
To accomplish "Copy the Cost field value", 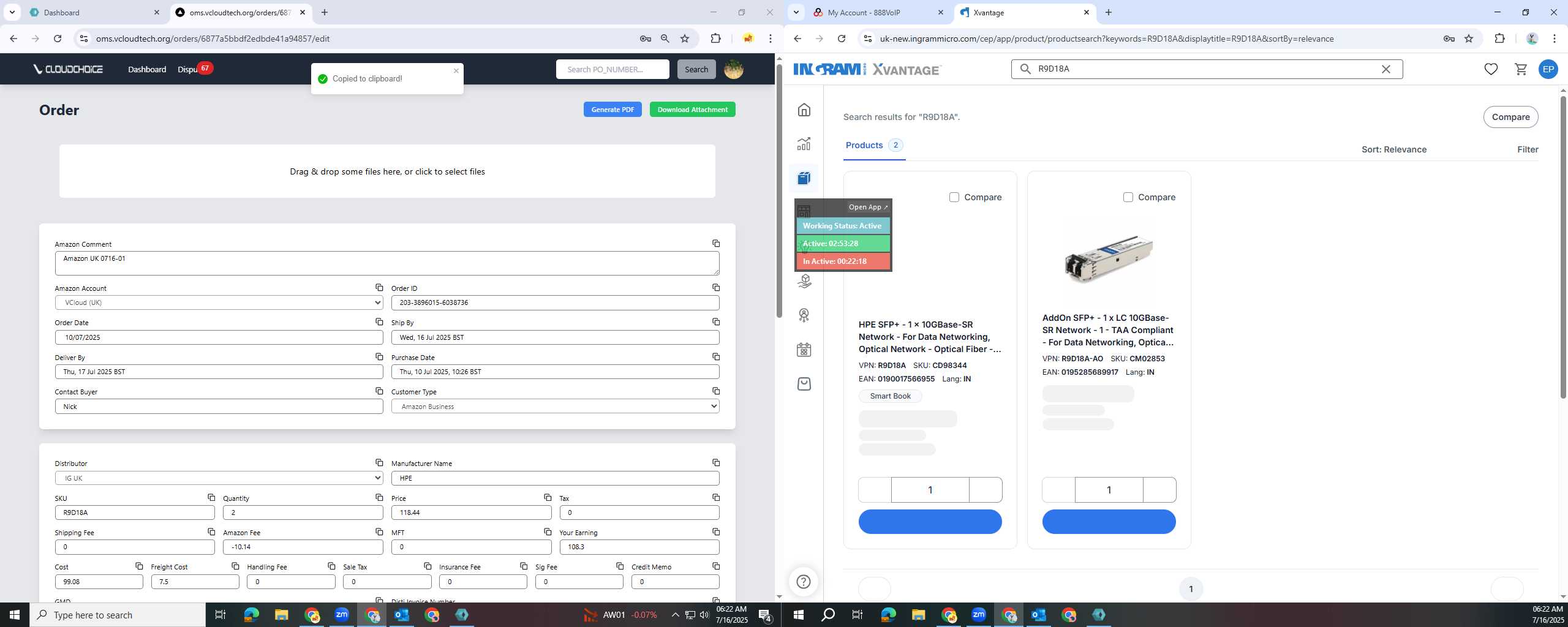I will pyautogui.click(x=139, y=566).
